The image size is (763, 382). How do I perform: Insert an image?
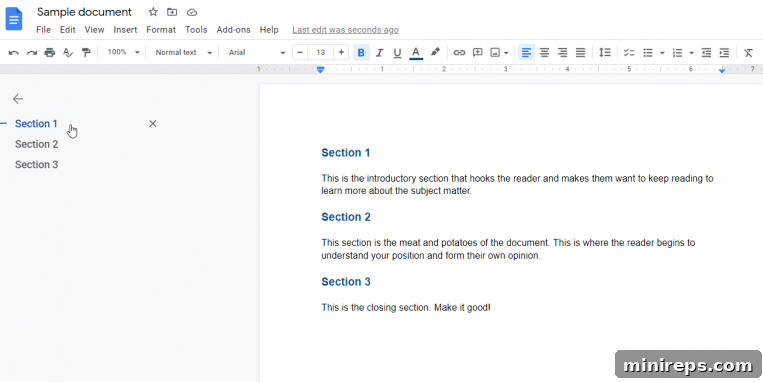pyautogui.click(x=495, y=53)
